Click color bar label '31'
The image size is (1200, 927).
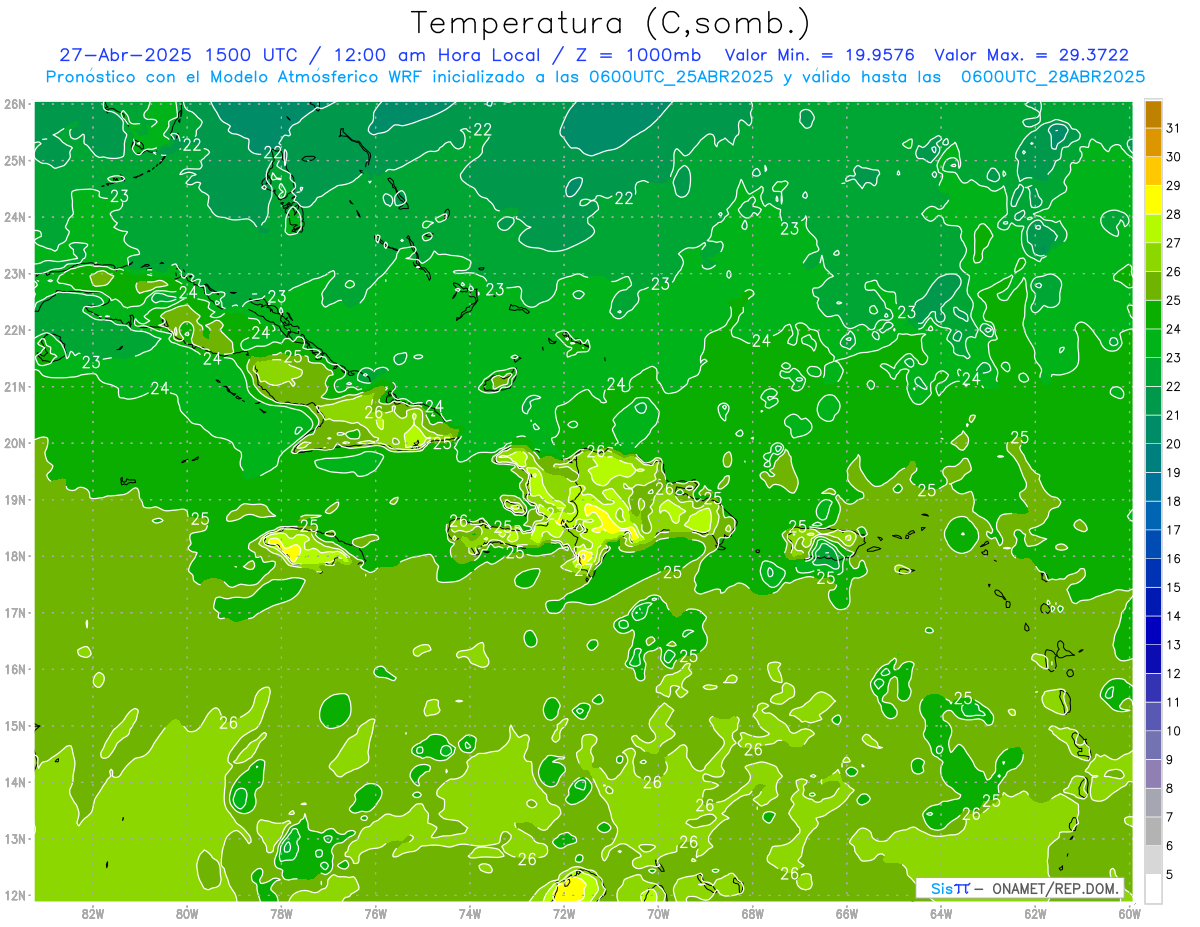[x=1174, y=127]
